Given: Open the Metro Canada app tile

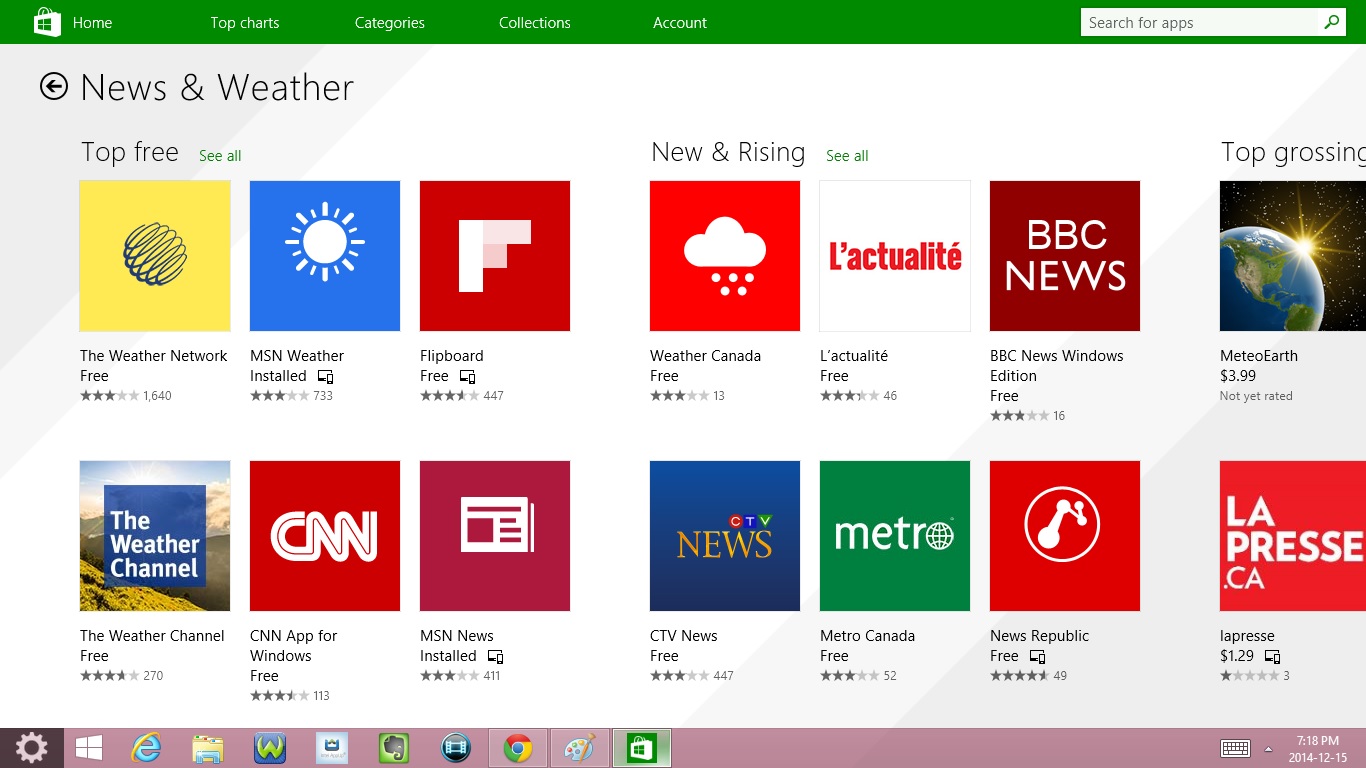Looking at the screenshot, I should pos(895,536).
